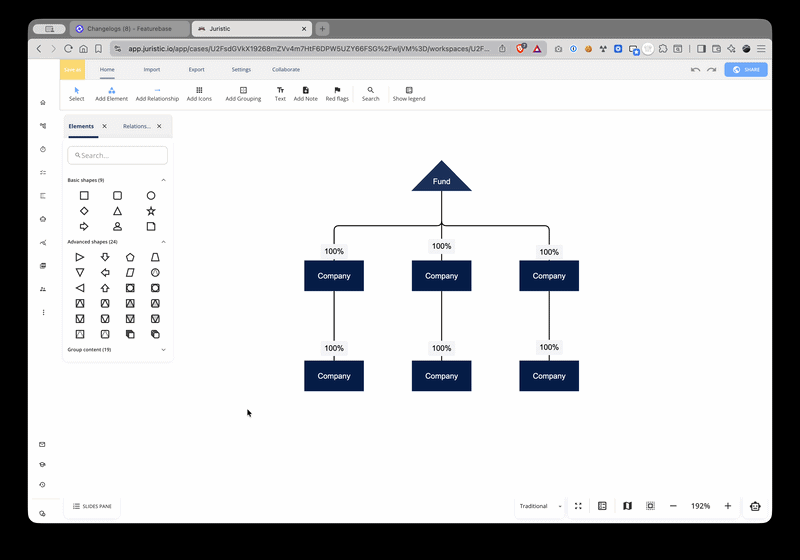Toggle the Slides Pane
Image resolution: width=800 pixels, height=560 pixels.
click(92, 507)
